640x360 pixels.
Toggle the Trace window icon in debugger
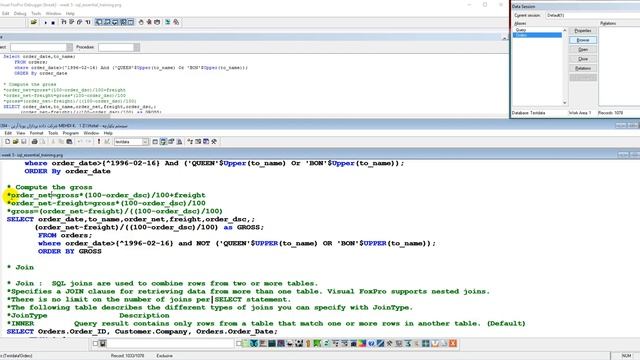tap(99, 22)
